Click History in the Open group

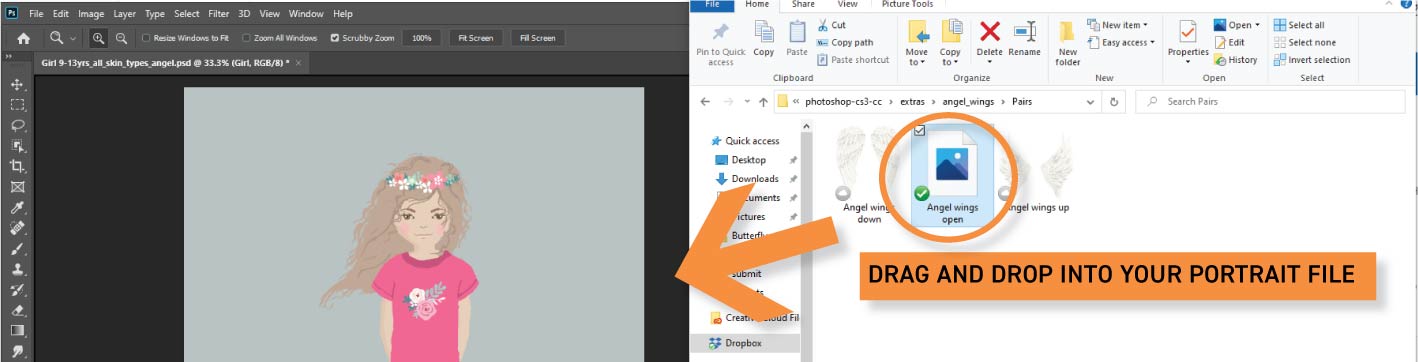(x=1235, y=59)
